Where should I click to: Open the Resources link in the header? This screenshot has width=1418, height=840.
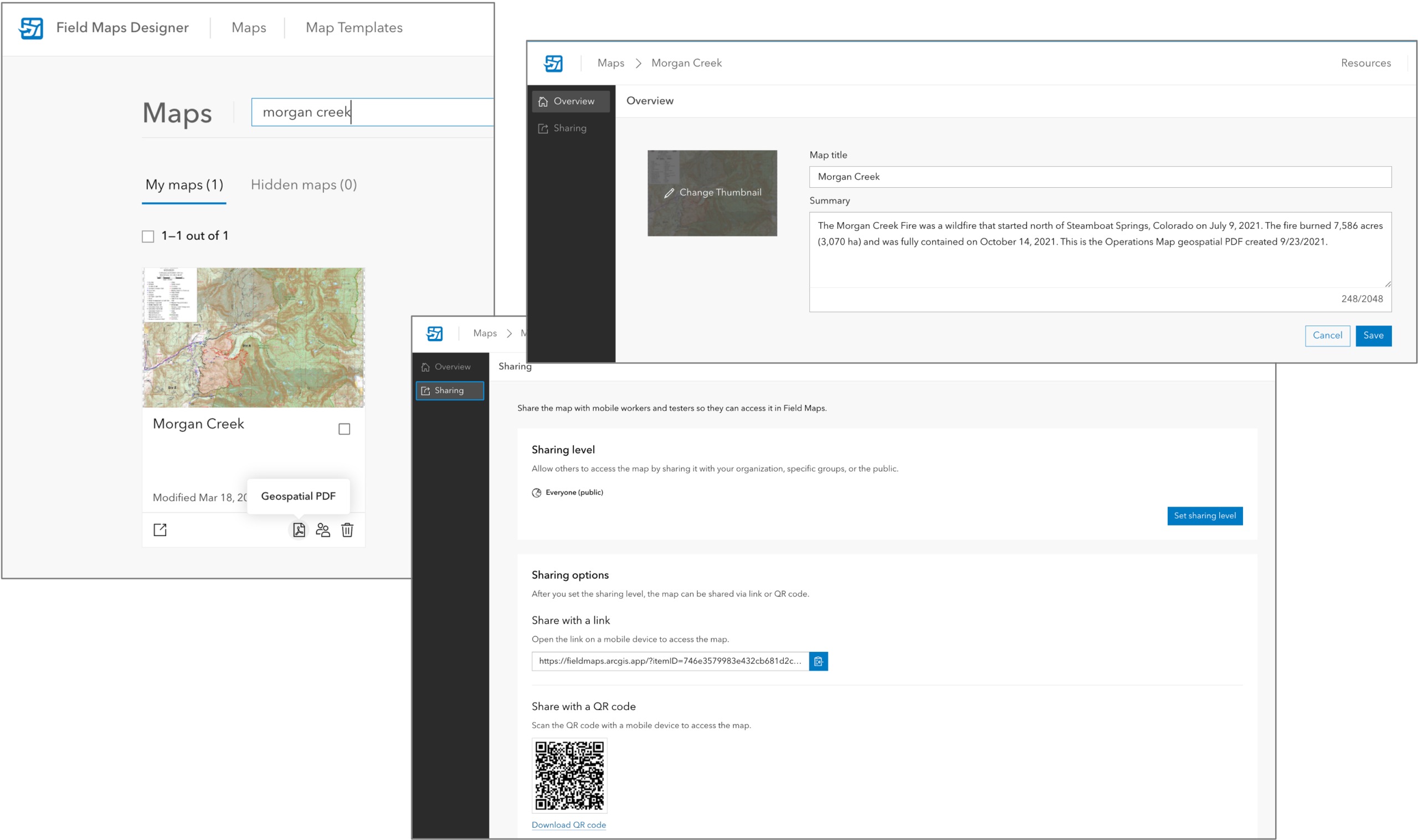pyautogui.click(x=1366, y=63)
